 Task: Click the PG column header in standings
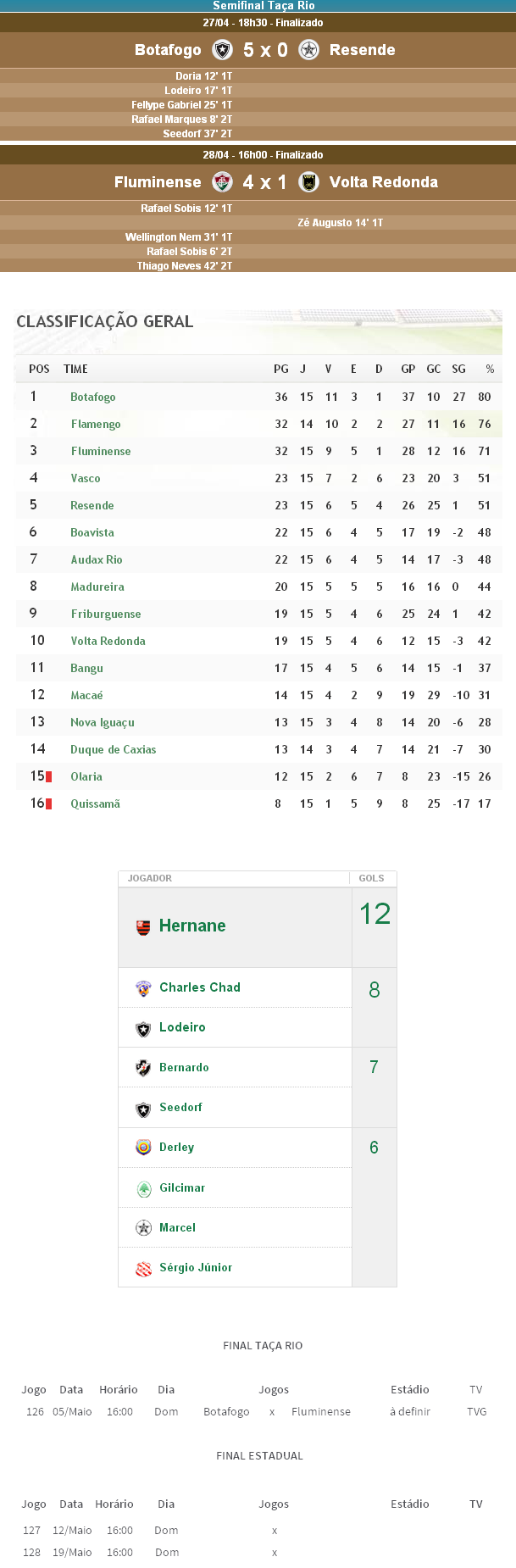281,369
